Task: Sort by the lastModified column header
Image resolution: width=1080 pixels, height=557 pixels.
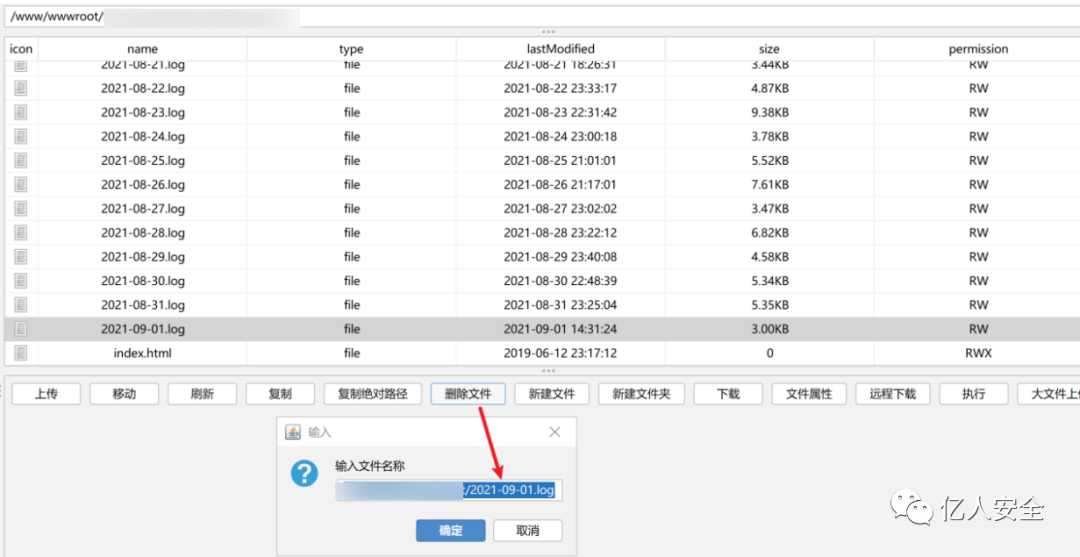Action: 560,49
